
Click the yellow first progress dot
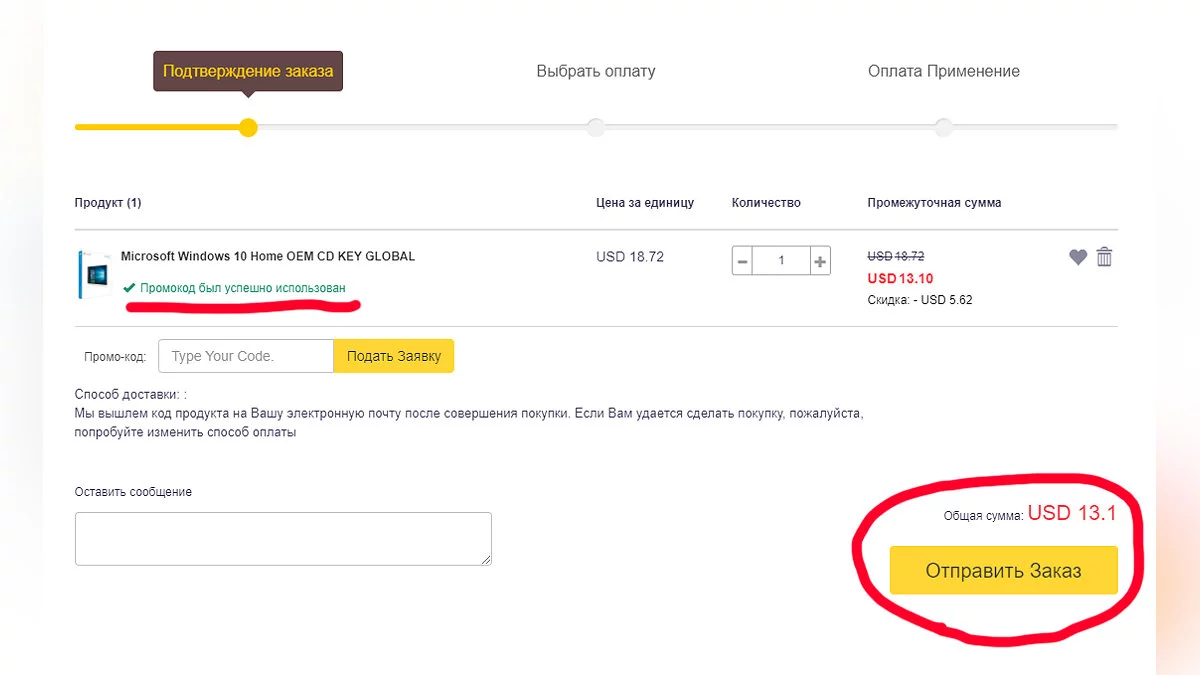click(248, 127)
